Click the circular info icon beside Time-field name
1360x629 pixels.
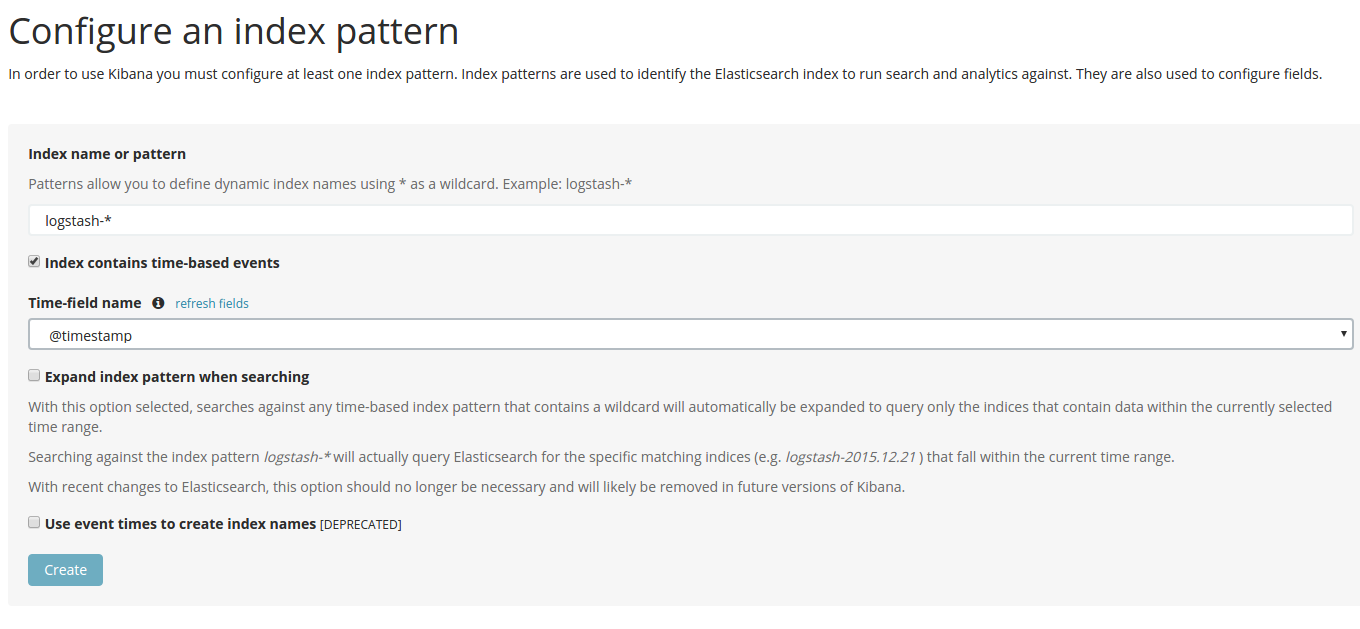point(158,303)
